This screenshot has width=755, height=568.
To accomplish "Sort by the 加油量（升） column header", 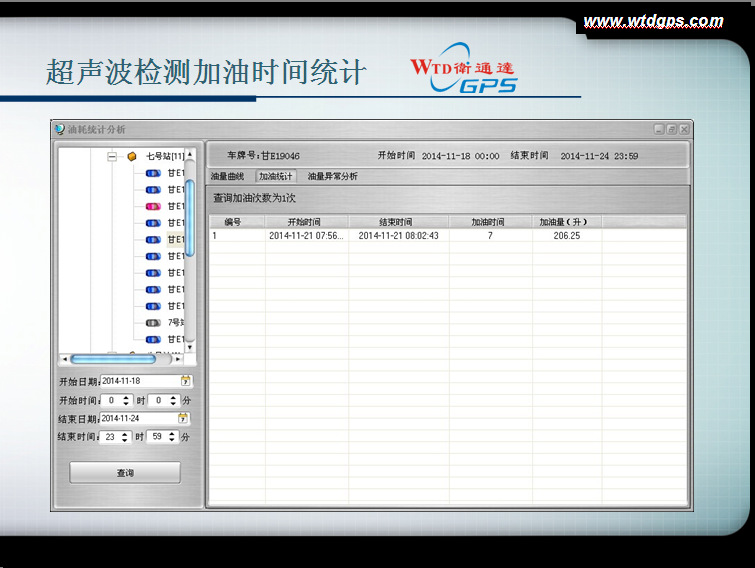I will [x=564, y=222].
